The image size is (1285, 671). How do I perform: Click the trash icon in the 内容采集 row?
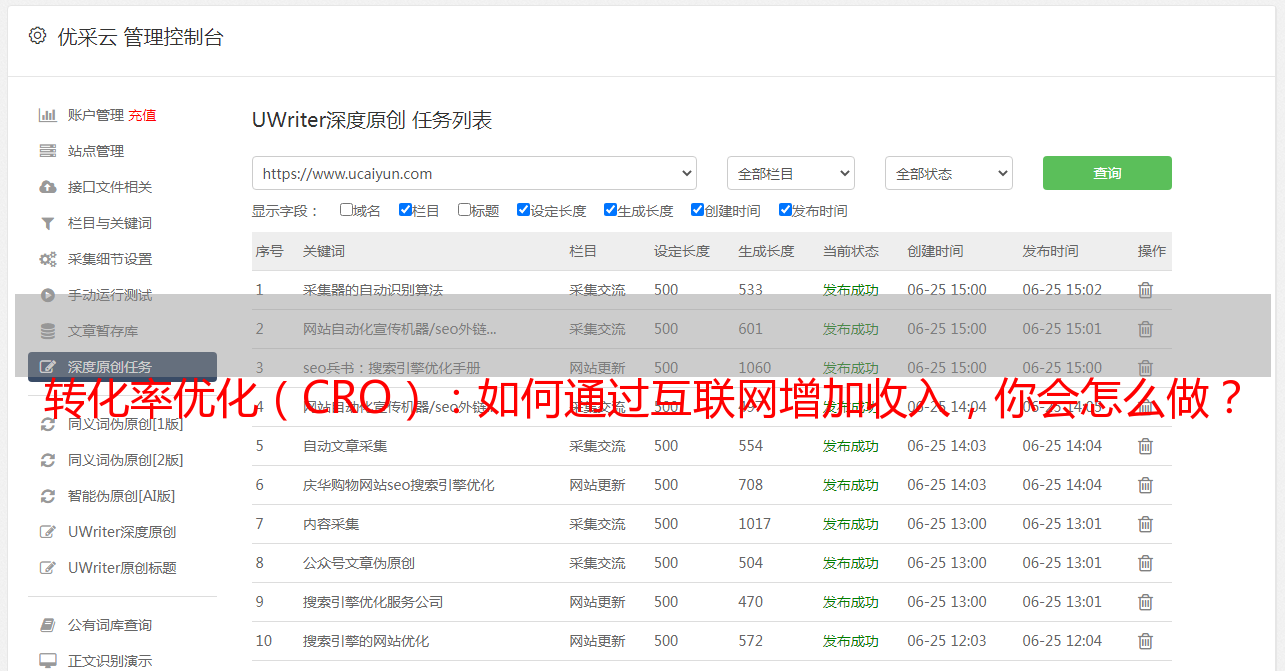(x=1145, y=524)
